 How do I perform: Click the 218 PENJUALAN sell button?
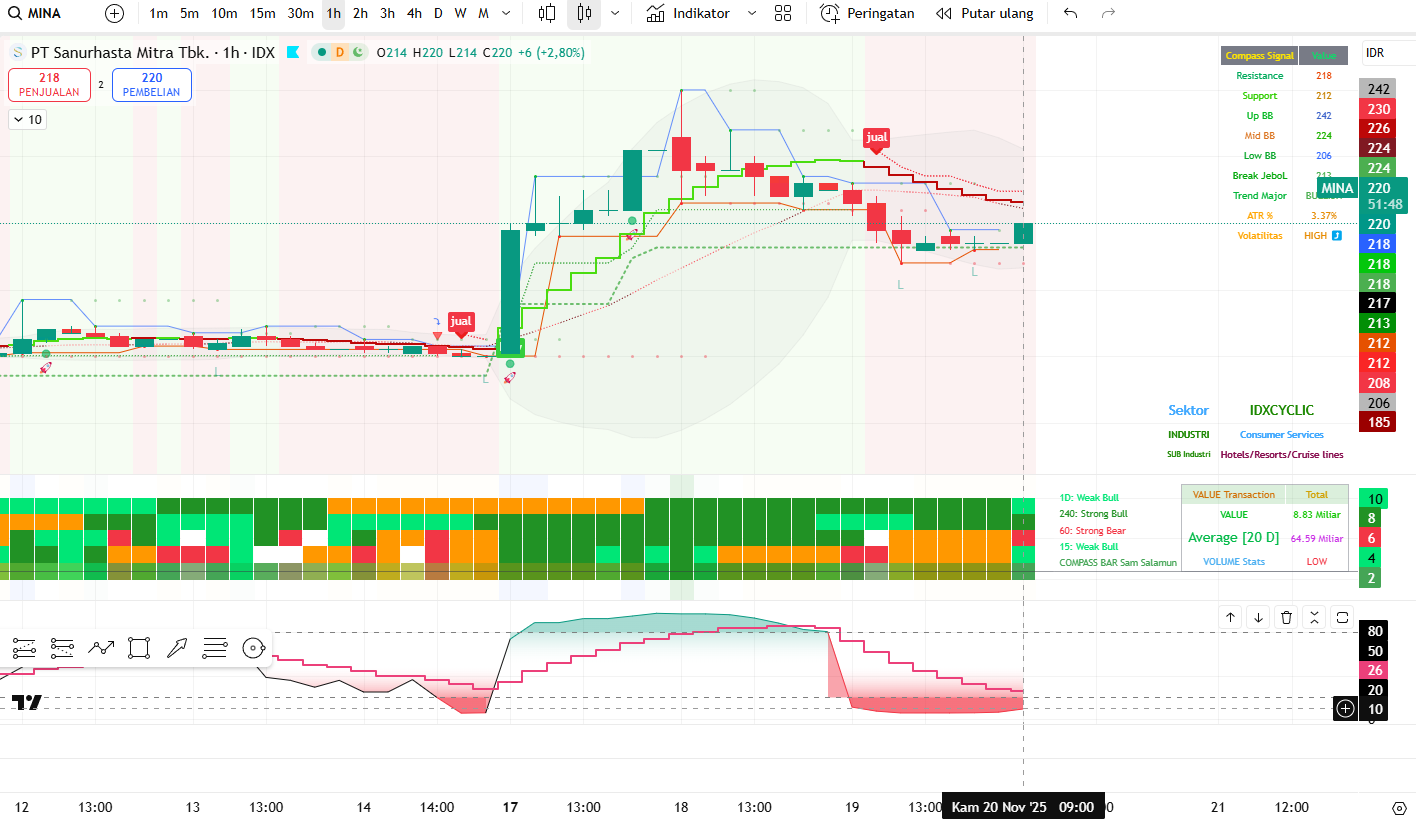[x=49, y=85]
